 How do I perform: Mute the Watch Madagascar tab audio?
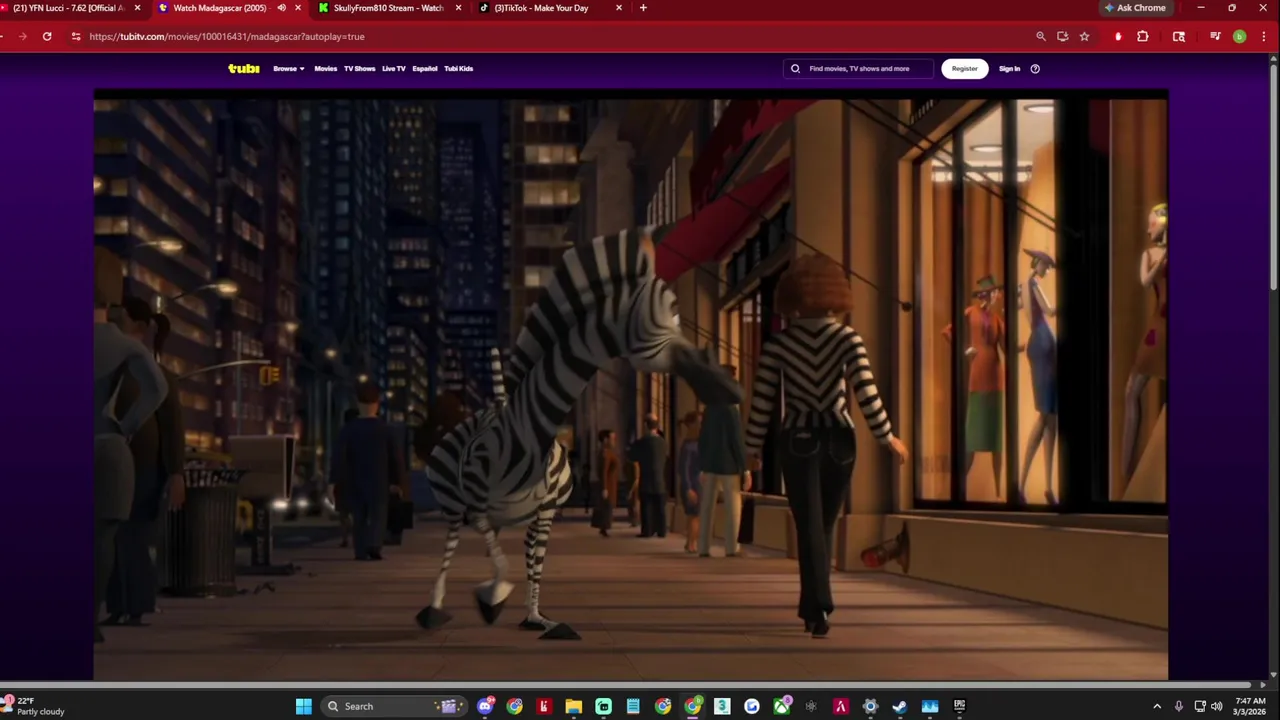[281, 8]
